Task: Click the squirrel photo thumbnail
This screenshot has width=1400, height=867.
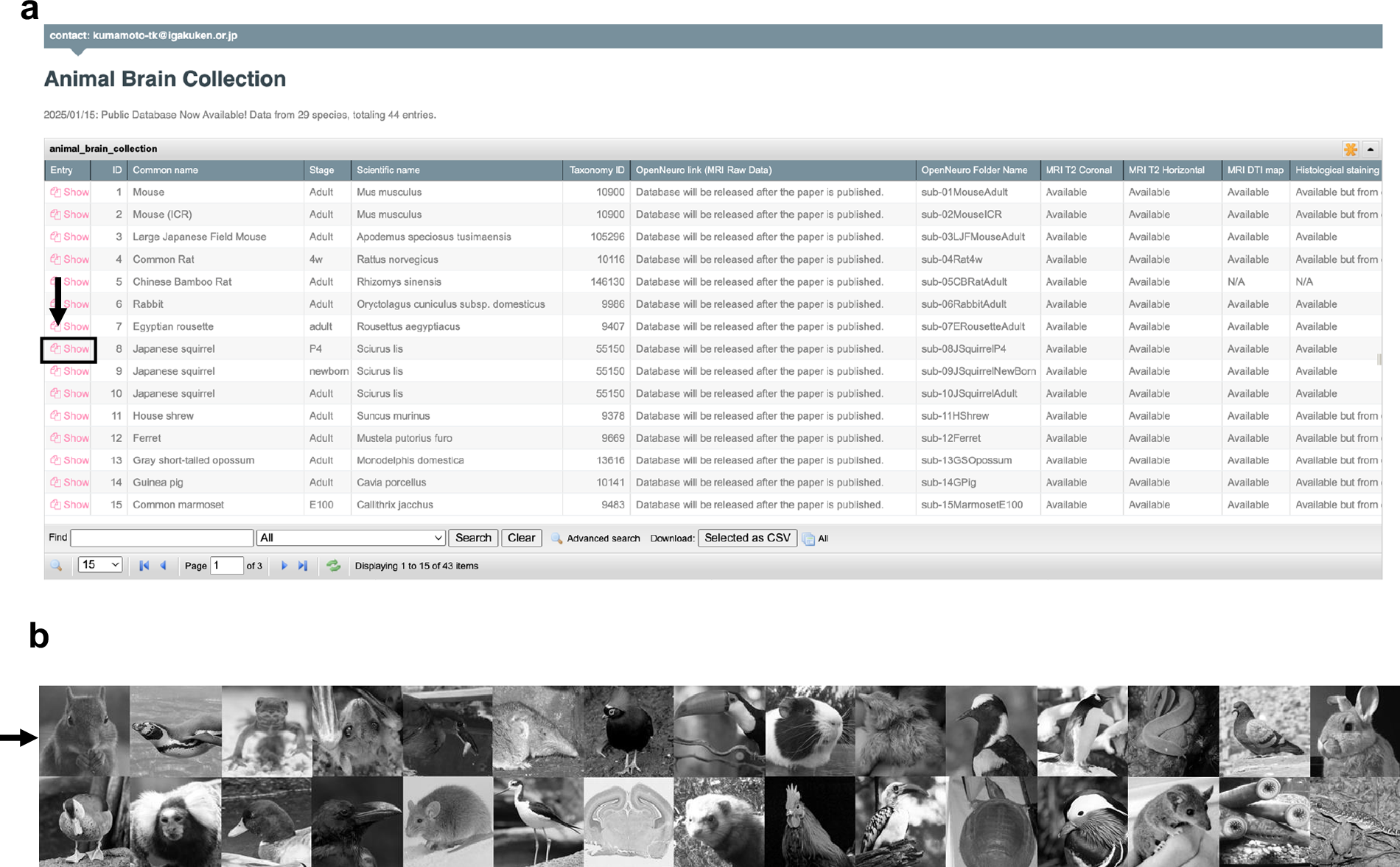Action: pos(85,731)
